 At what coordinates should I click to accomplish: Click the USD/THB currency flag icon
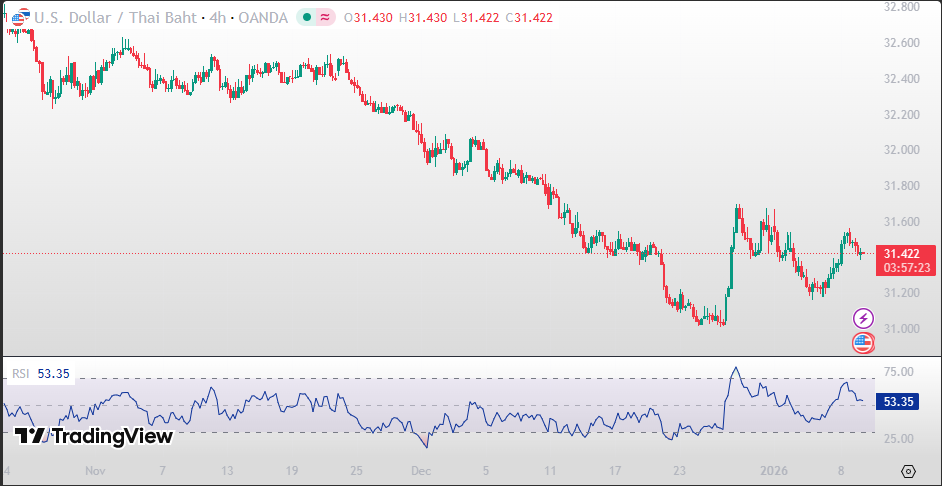point(19,18)
